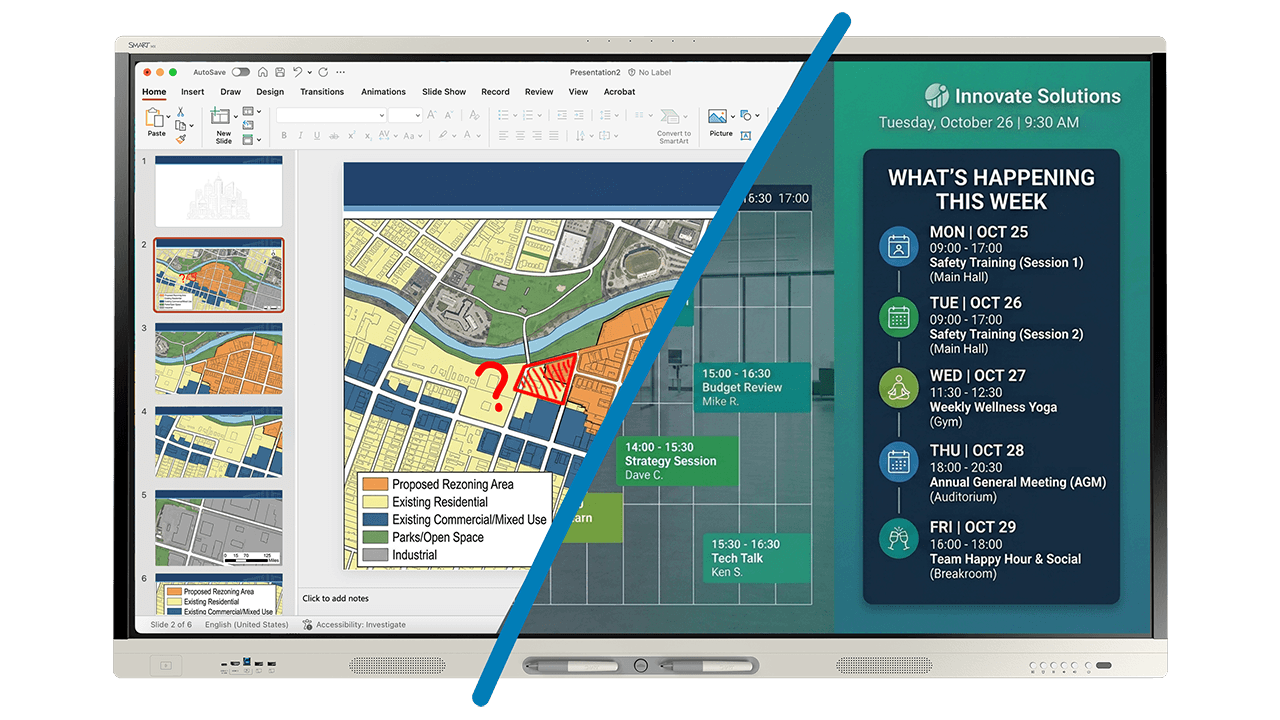The image size is (1280, 720).
Task: Click English (United States) language status
Action: (247, 625)
